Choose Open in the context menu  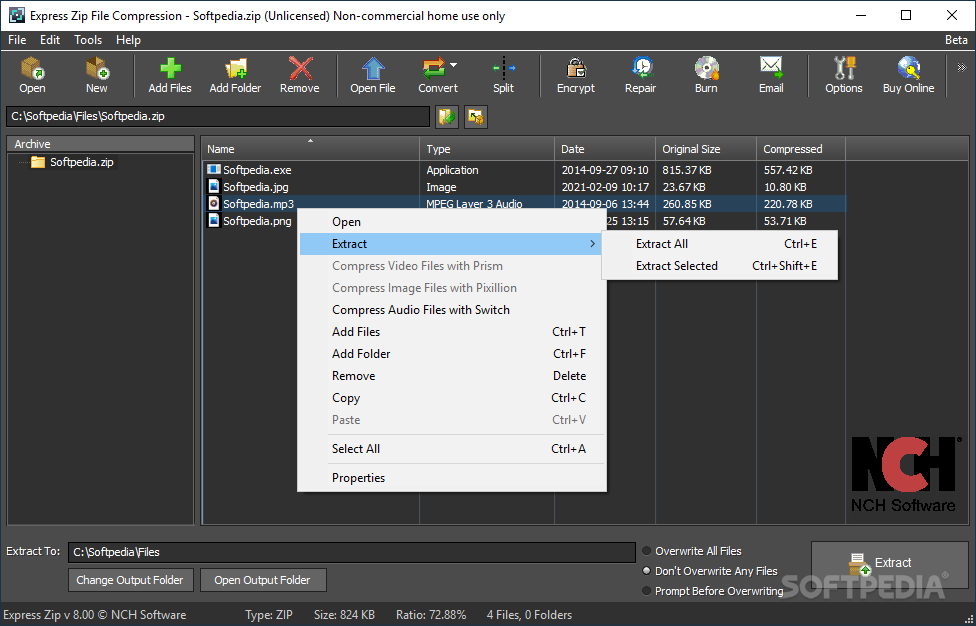[x=452, y=222]
